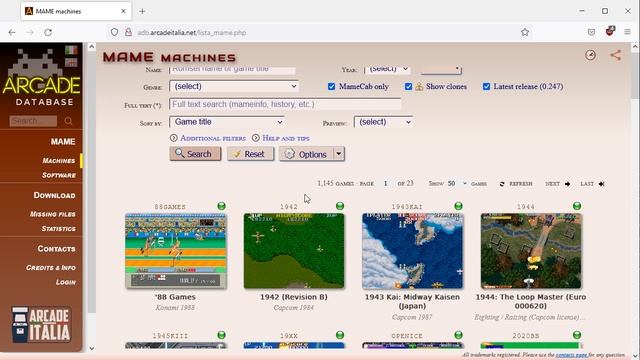Image resolution: width=640 pixels, height=360 pixels.
Task: Click the padlock site info icon
Action: [128, 32]
